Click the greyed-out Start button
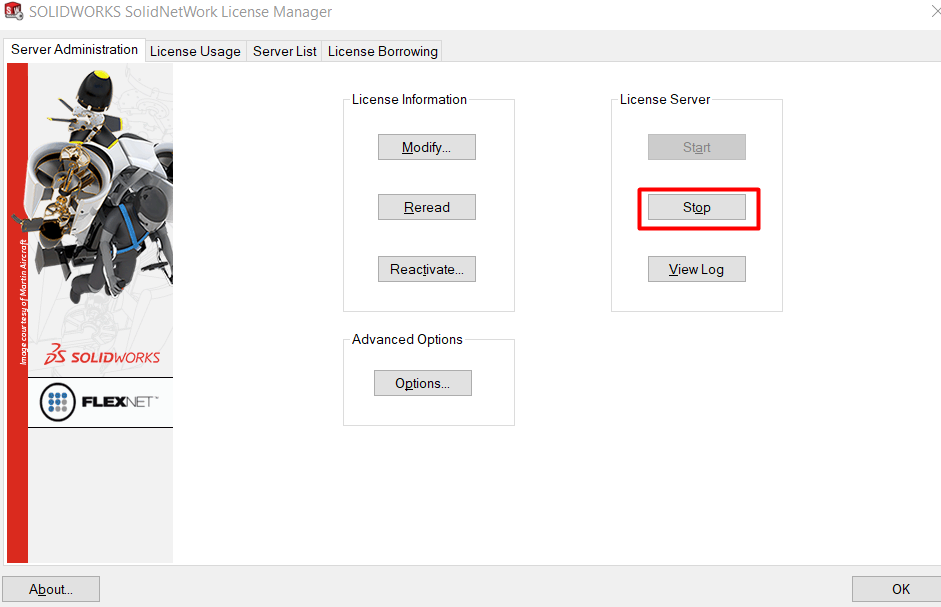The image size is (941, 607). [696, 147]
